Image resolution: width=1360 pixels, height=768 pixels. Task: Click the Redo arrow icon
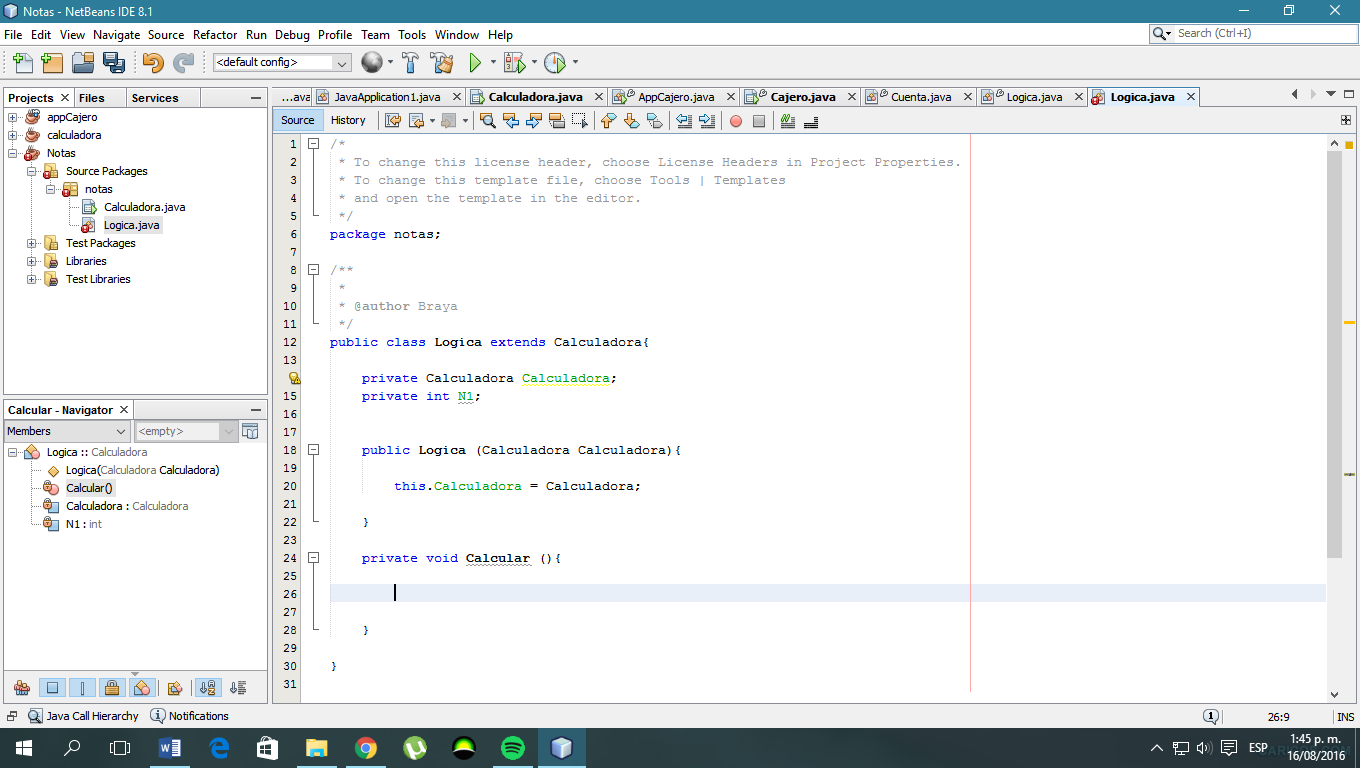pyautogui.click(x=183, y=62)
